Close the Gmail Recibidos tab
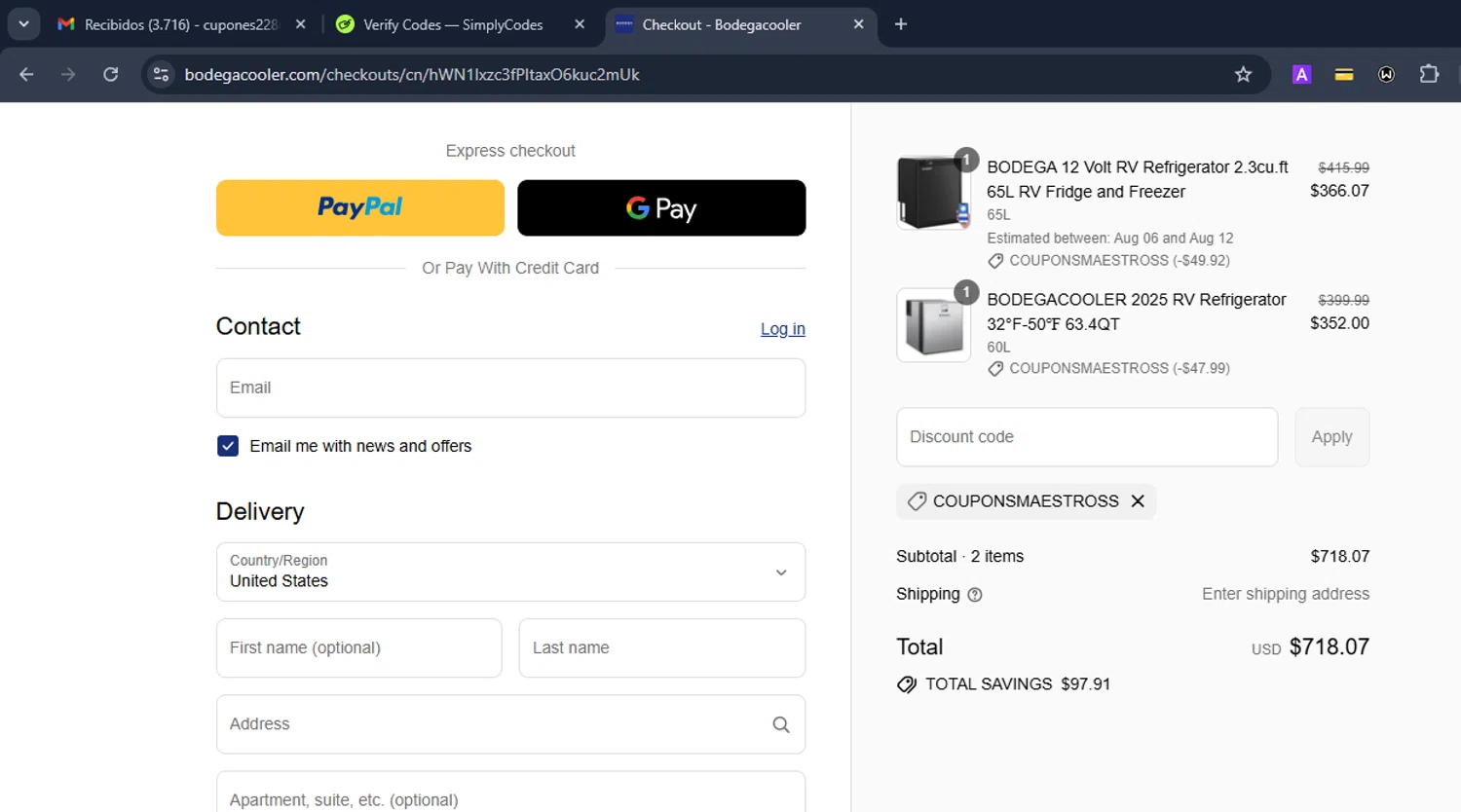This screenshot has height=812, width=1461. (301, 24)
